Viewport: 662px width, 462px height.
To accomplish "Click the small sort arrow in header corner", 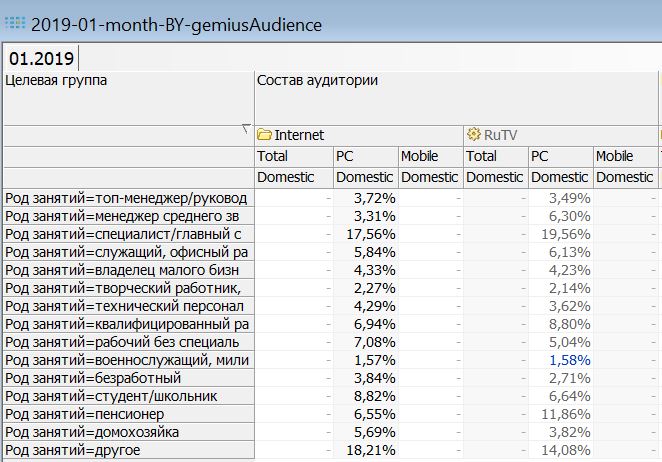I will (247, 128).
